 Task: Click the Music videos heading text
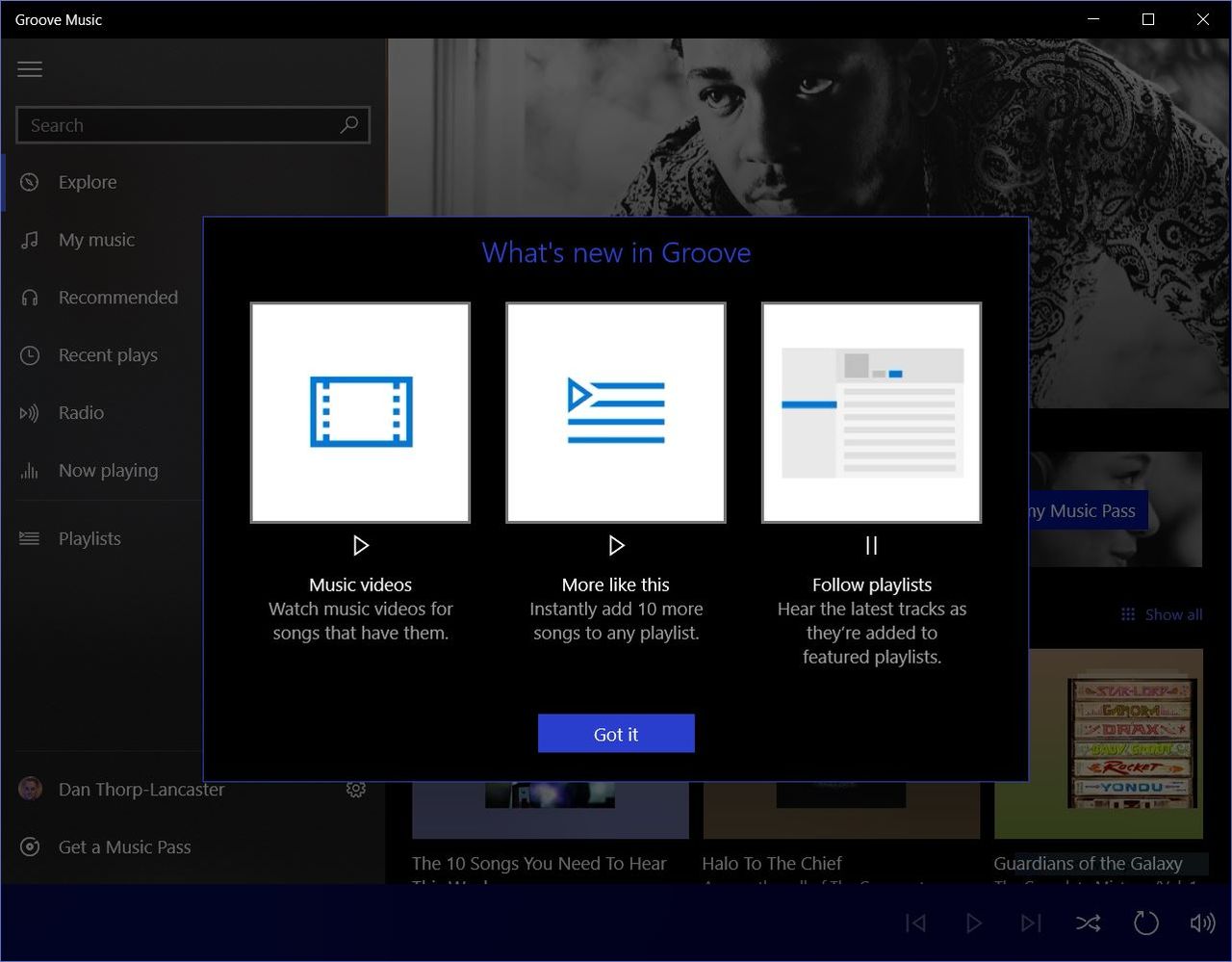[x=361, y=585]
